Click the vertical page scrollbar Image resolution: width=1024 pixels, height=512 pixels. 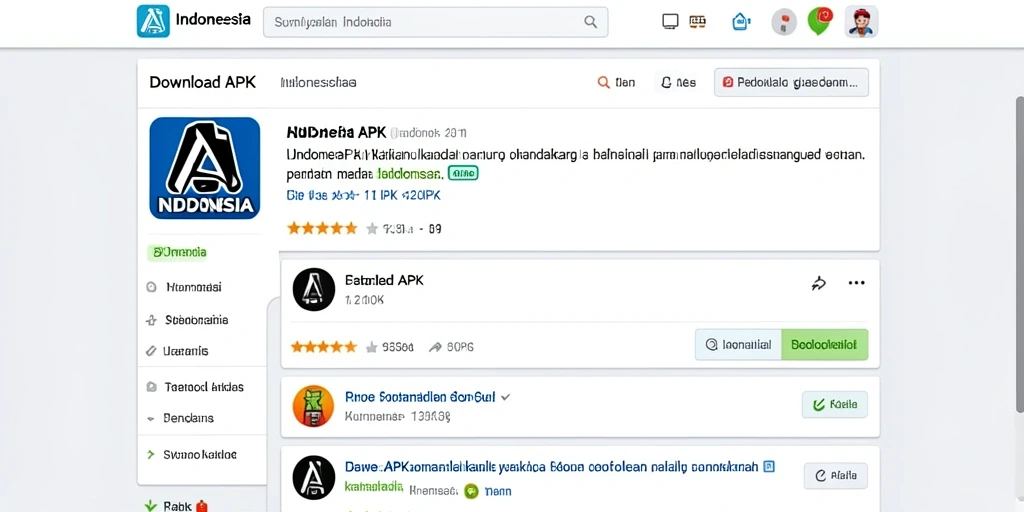point(1019,255)
